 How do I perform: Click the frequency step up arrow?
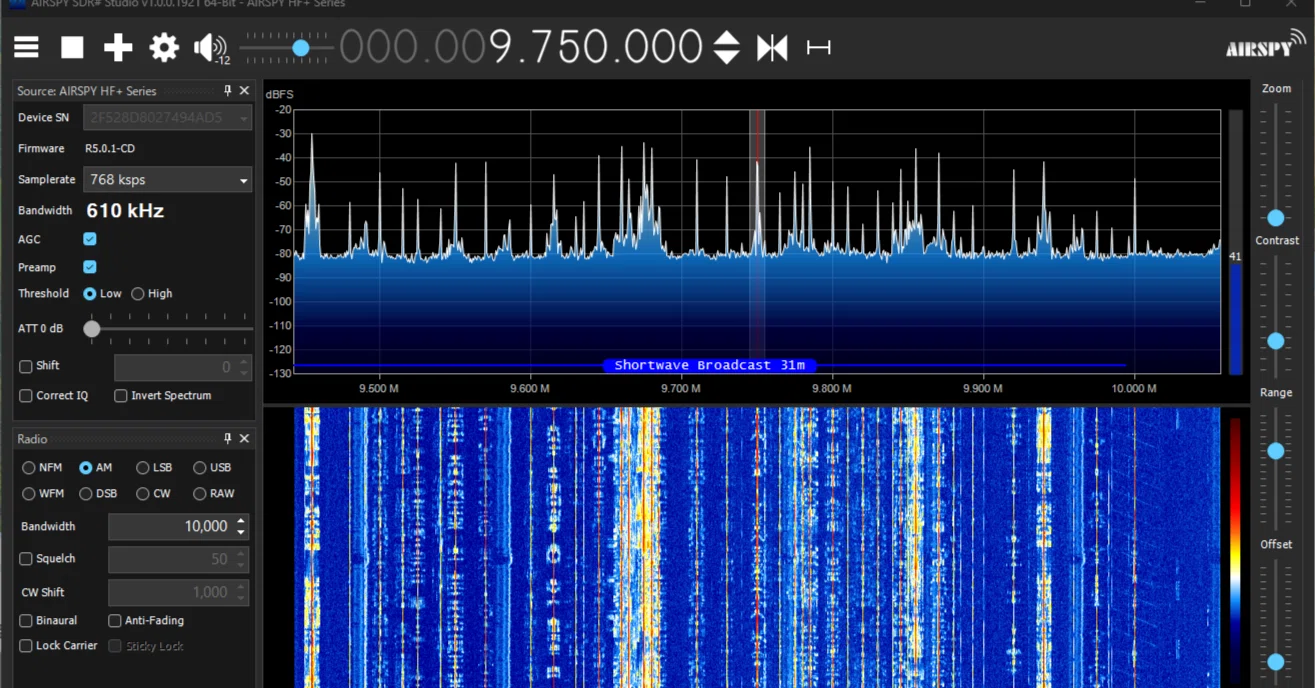[x=727, y=38]
